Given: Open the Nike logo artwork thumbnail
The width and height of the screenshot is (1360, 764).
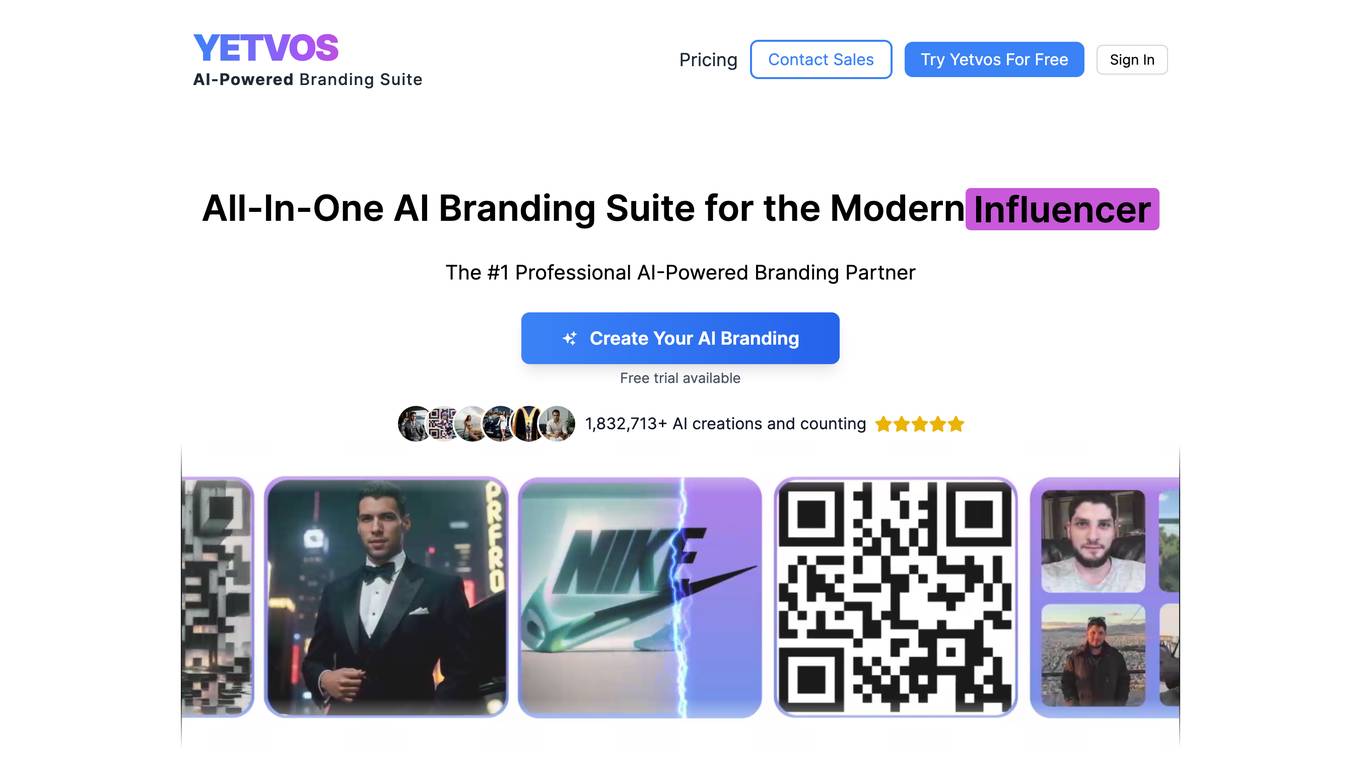Looking at the screenshot, I should (x=640, y=597).
